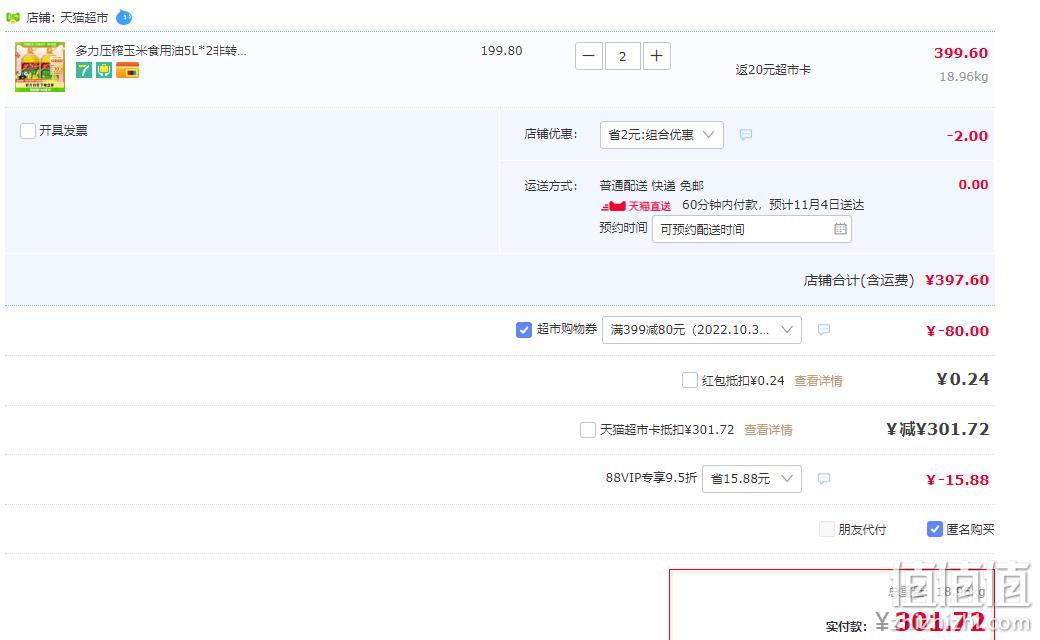The image size is (1040, 640).
Task: Click the comment icon beside 超市购物券
Action: [824, 330]
